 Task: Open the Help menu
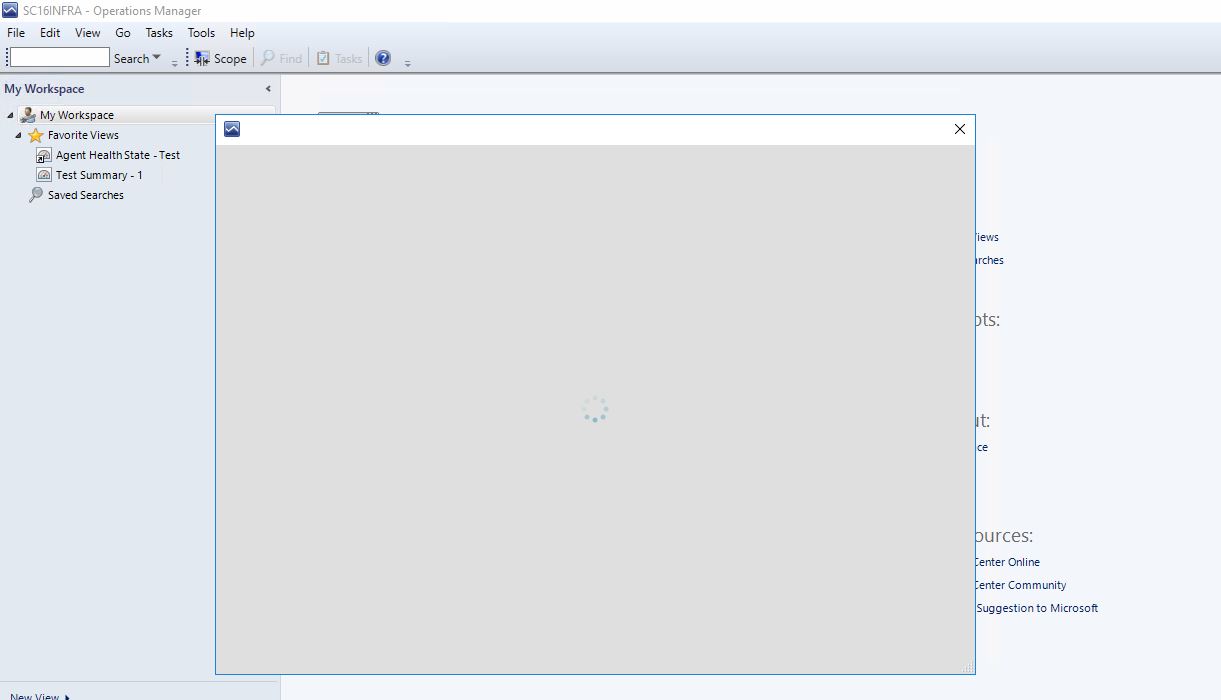pyautogui.click(x=242, y=33)
